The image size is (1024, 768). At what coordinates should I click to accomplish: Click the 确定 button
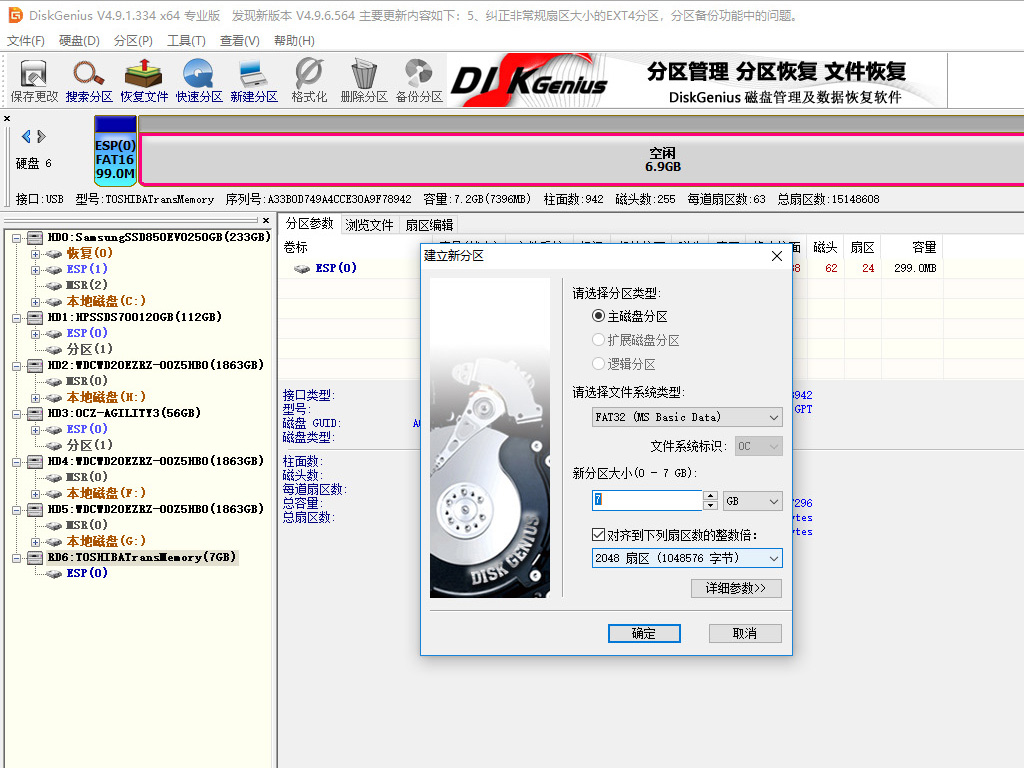644,633
